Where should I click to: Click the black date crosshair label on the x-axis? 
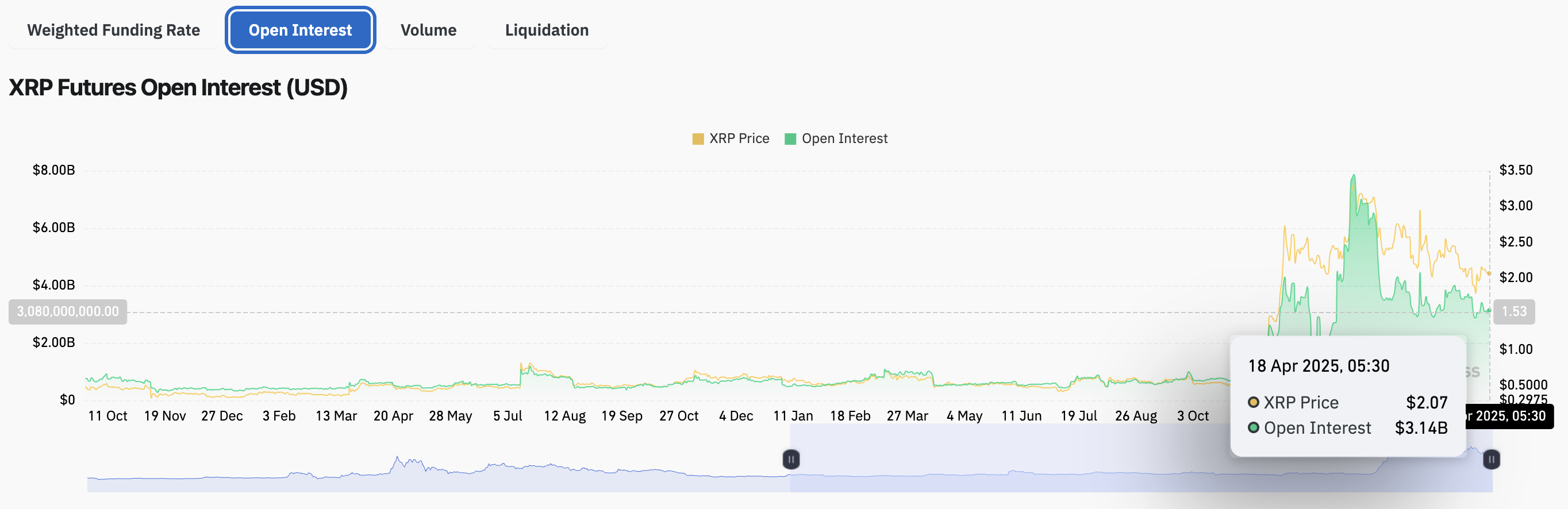pyautogui.click(x=1509, y=416)
